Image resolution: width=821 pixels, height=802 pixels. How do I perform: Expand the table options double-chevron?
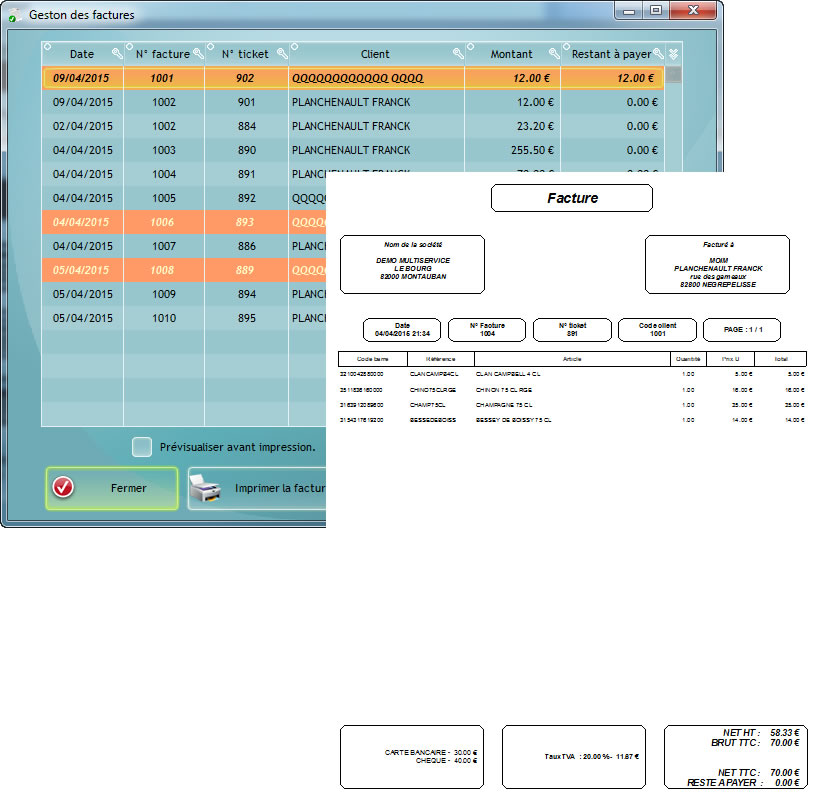[674, 54]
